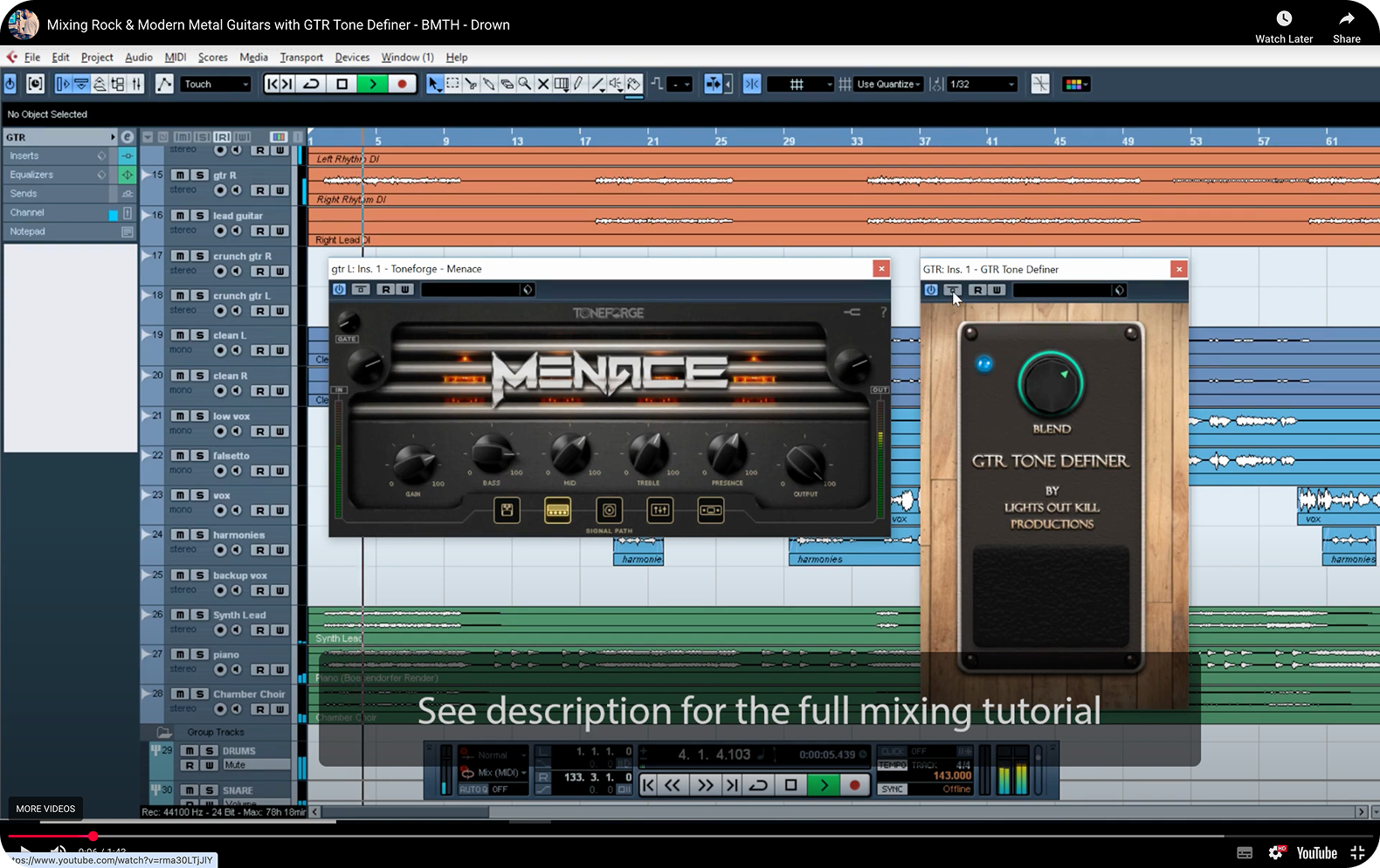Open the Use Quantize dropdown
Viewport: 1380px width, 868px height.
coord(888,84)
